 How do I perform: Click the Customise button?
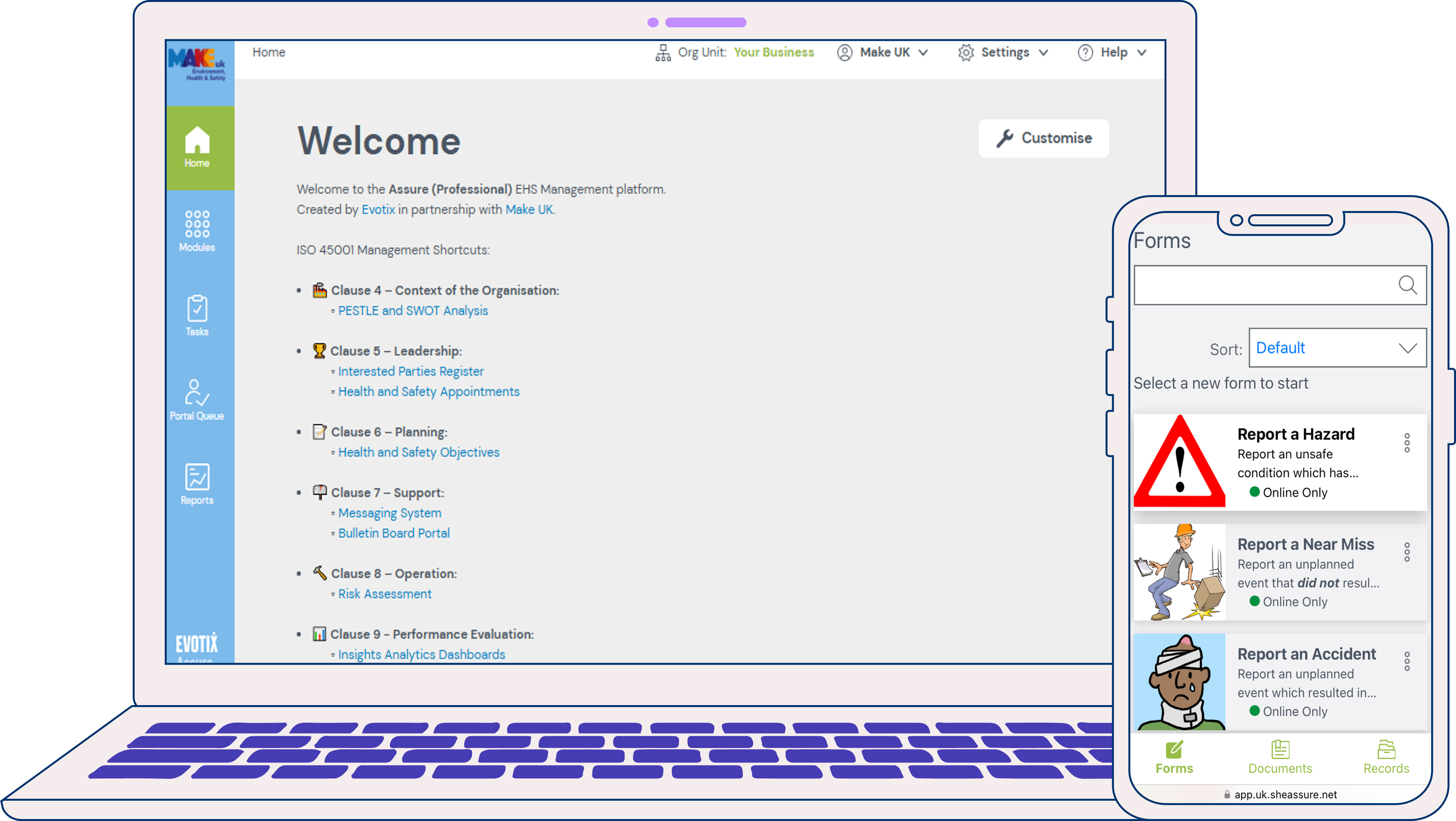[1044, 138]
